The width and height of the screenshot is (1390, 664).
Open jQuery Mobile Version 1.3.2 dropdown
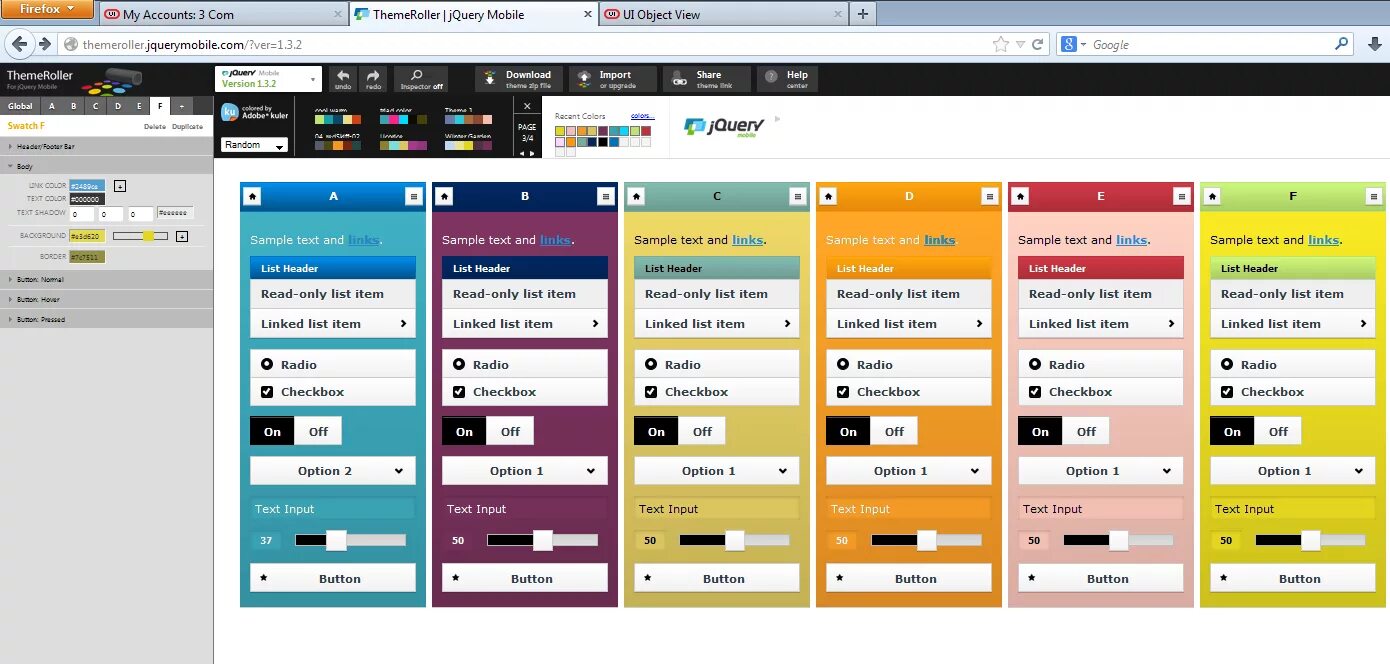(x=268, y=79)
